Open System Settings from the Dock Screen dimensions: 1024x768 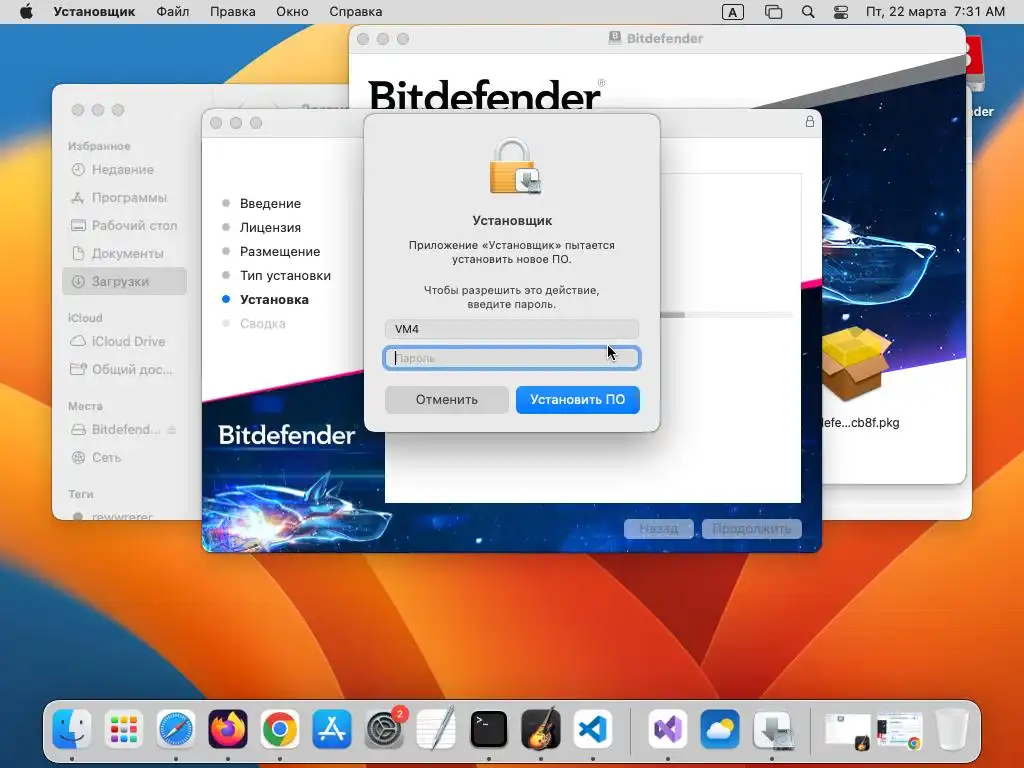tap(384, 729)
